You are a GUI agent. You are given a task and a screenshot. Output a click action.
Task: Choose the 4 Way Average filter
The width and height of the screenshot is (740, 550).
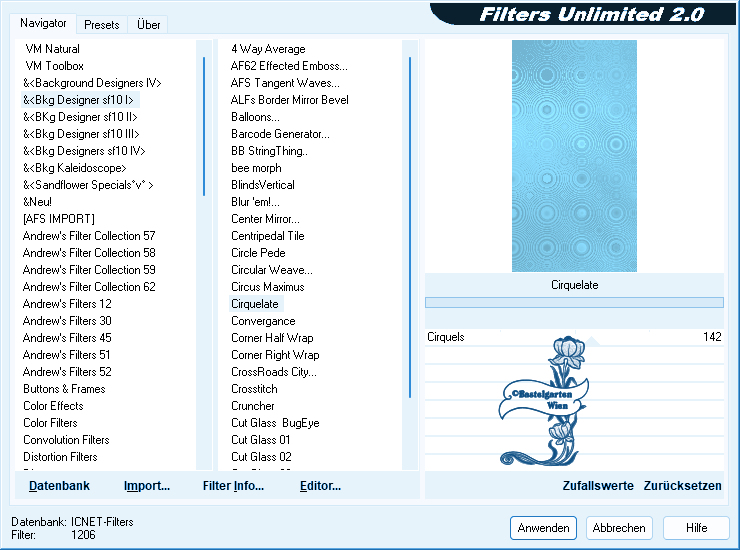(x=268, y=49)
